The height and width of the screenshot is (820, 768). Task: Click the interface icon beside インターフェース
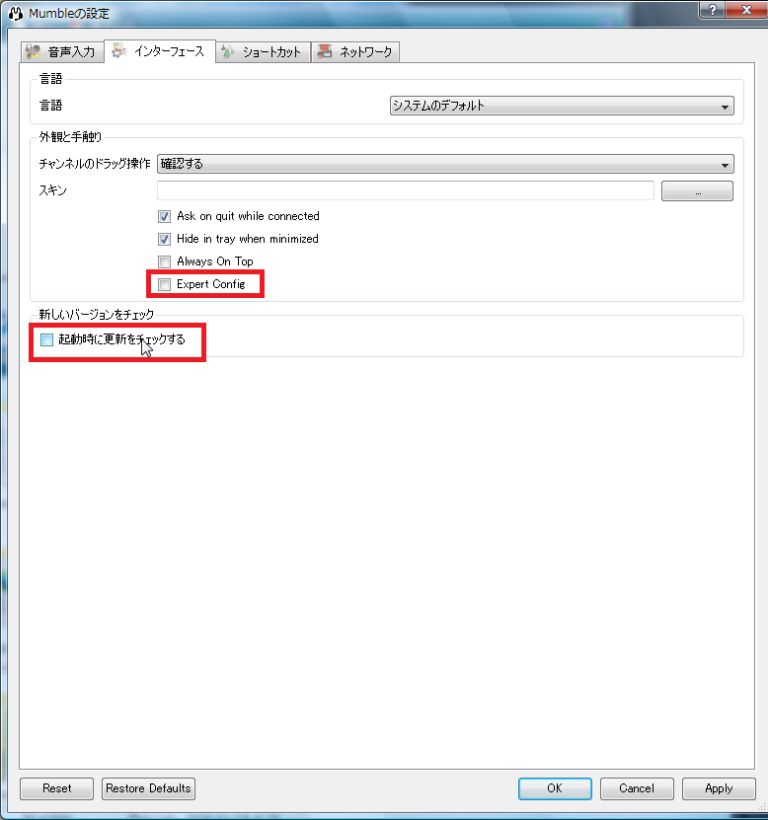(x=119, y=51)
